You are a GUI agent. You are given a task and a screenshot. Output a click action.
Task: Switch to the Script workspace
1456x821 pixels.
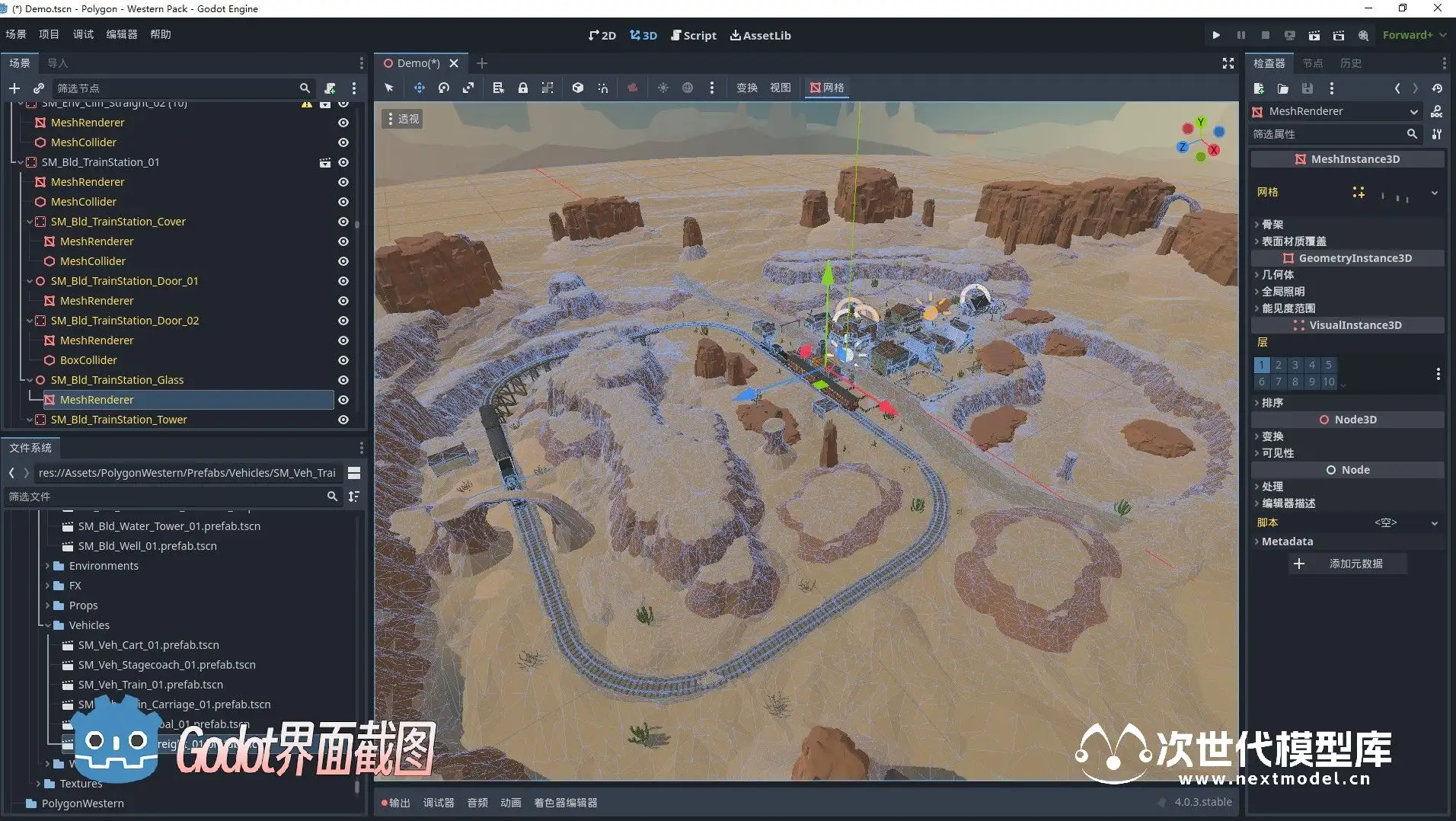[694, 35]
